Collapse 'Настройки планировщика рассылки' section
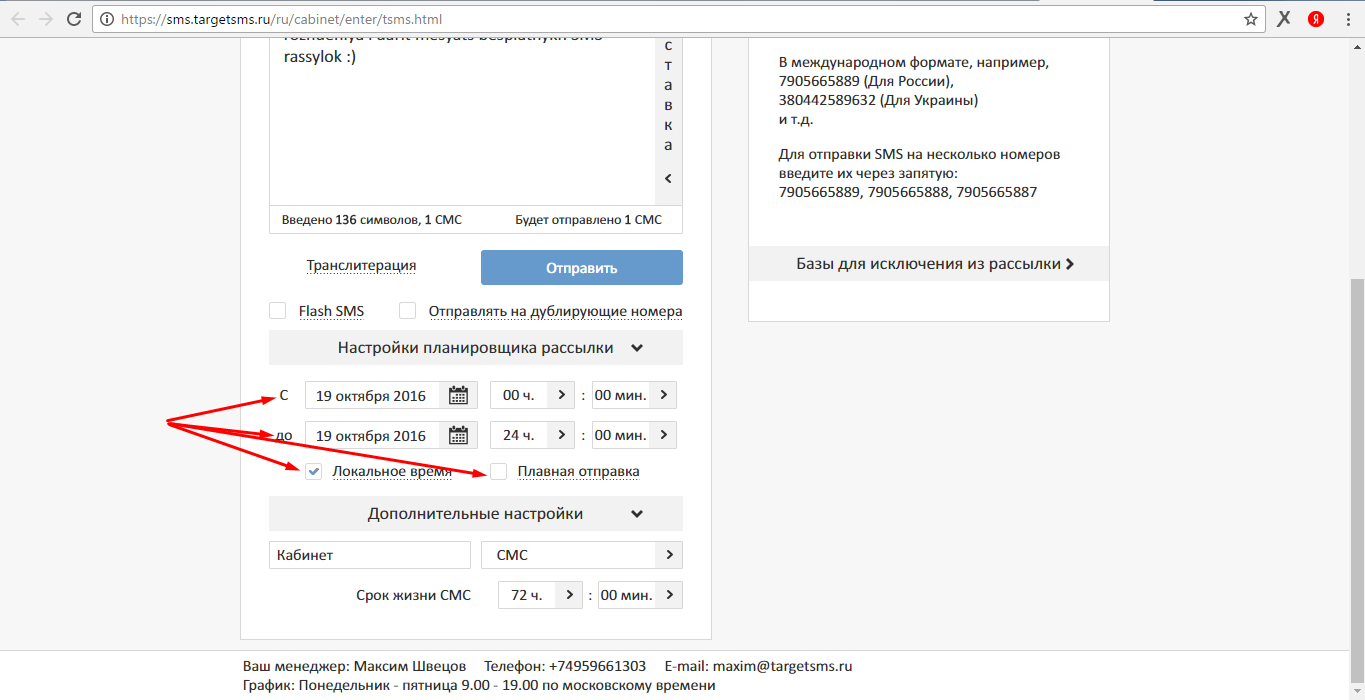The width and height of the screenshot is (1365, 700). (476, 348)
